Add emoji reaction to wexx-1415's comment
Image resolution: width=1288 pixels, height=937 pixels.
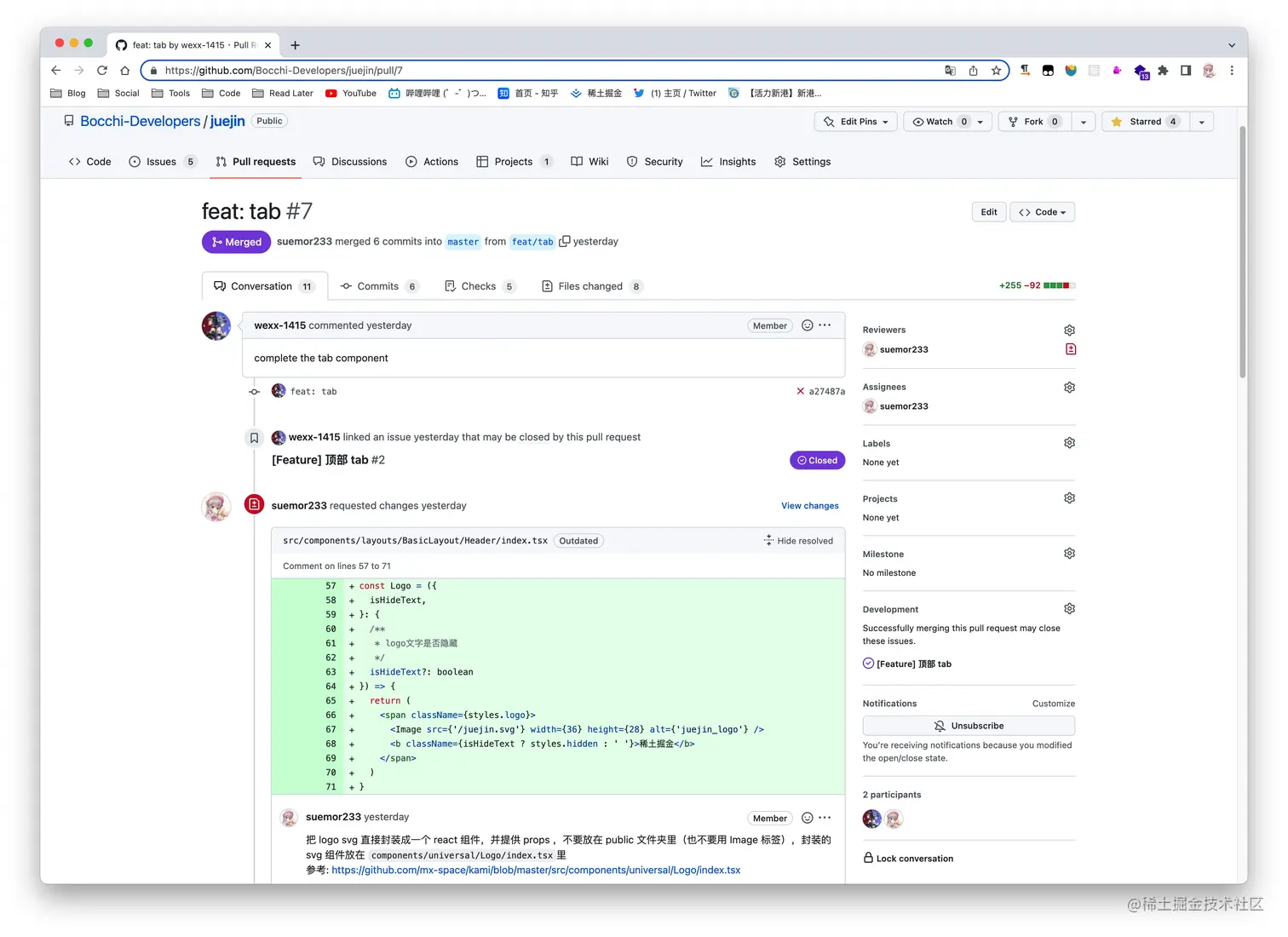808,325
